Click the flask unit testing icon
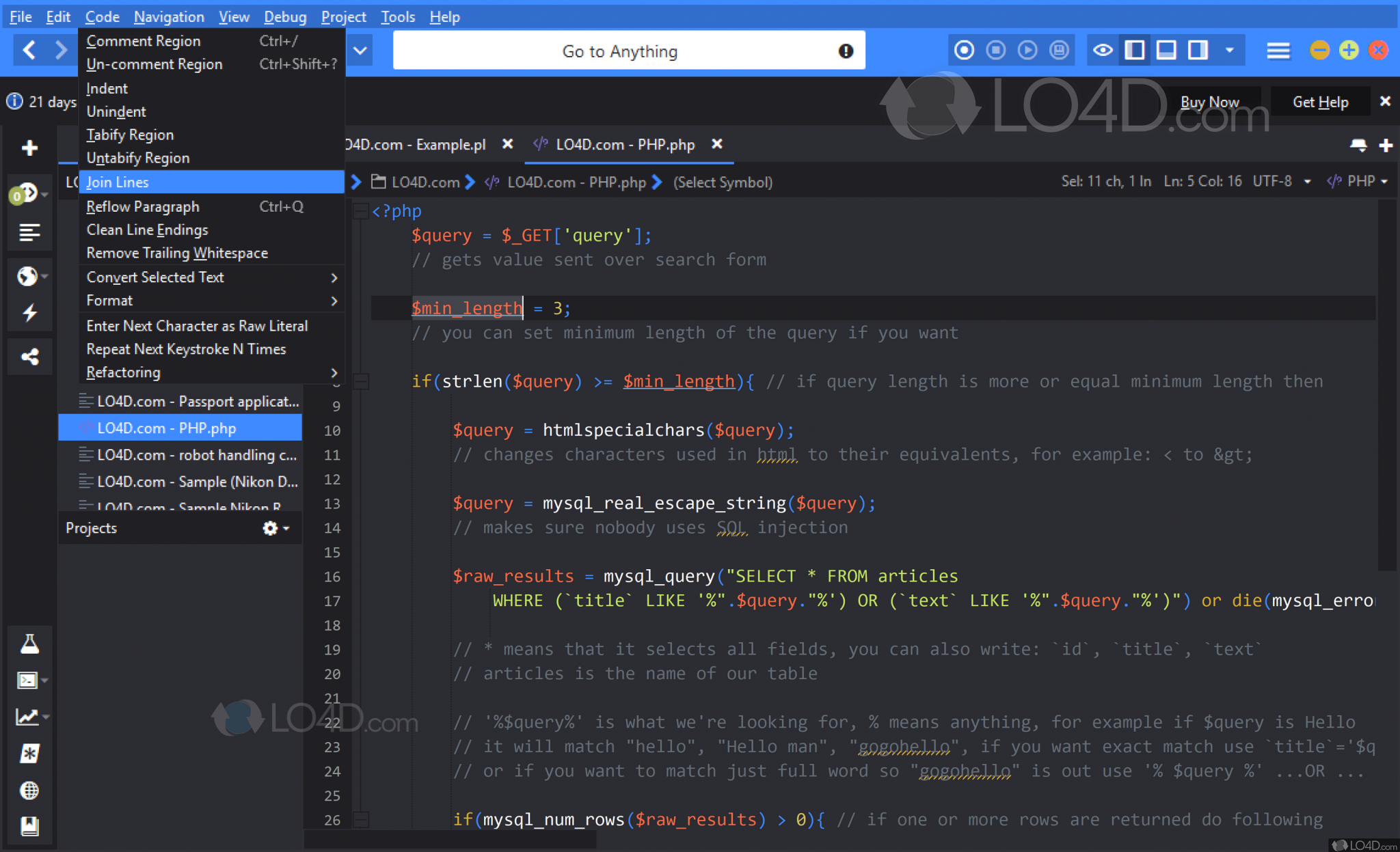The width and height of the screenshot is (1400, 852). pyautogui.click(x=29, y=644)
